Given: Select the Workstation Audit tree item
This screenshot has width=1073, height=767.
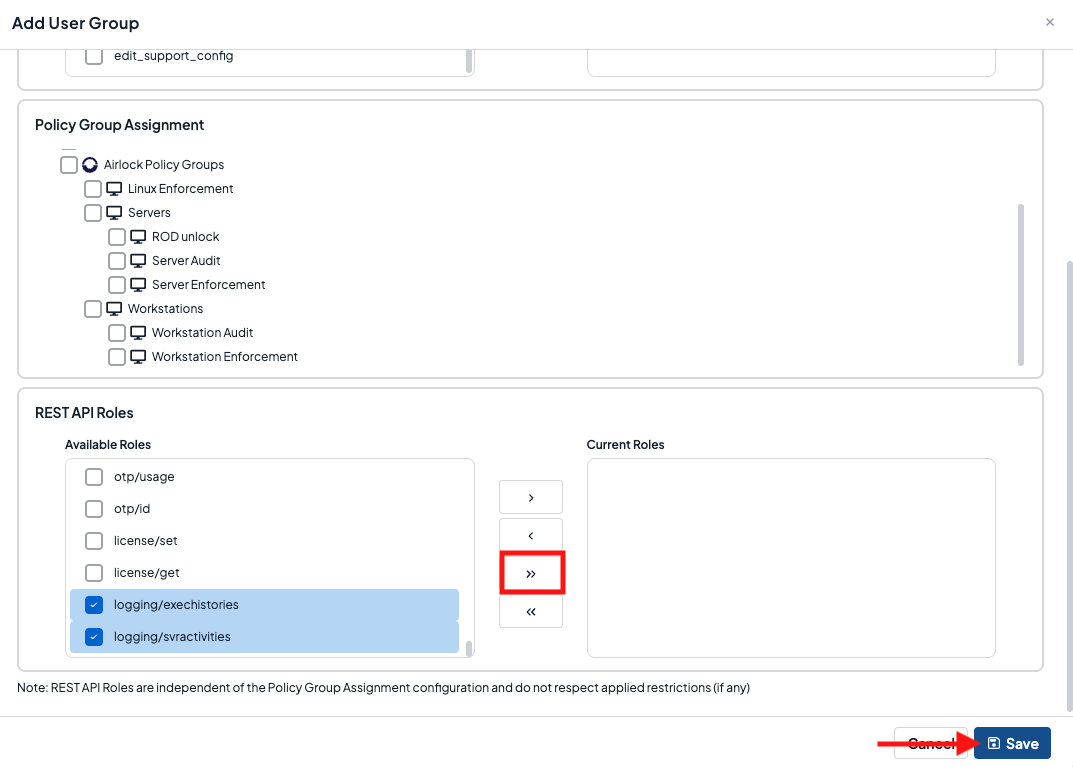Looking at the screenshot, I should coord(202,333).
